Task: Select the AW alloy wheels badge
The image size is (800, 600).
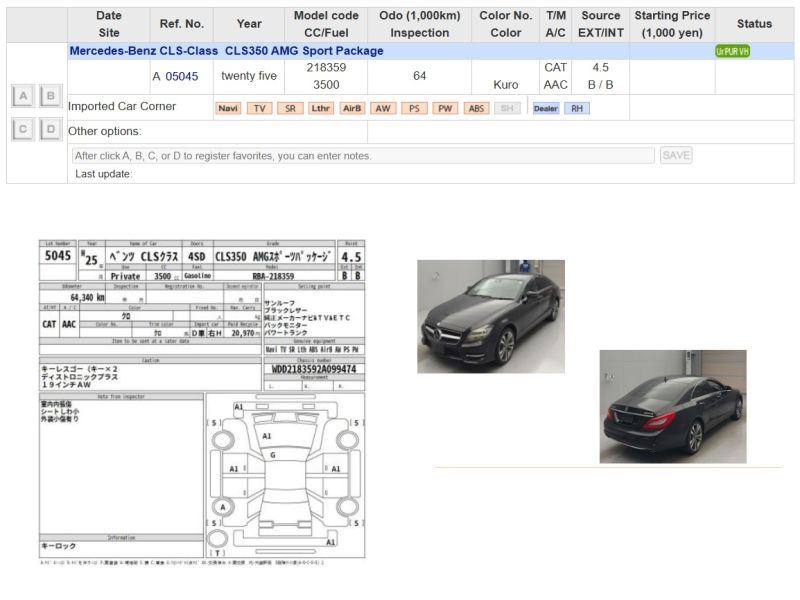Action: click(383, 108)
